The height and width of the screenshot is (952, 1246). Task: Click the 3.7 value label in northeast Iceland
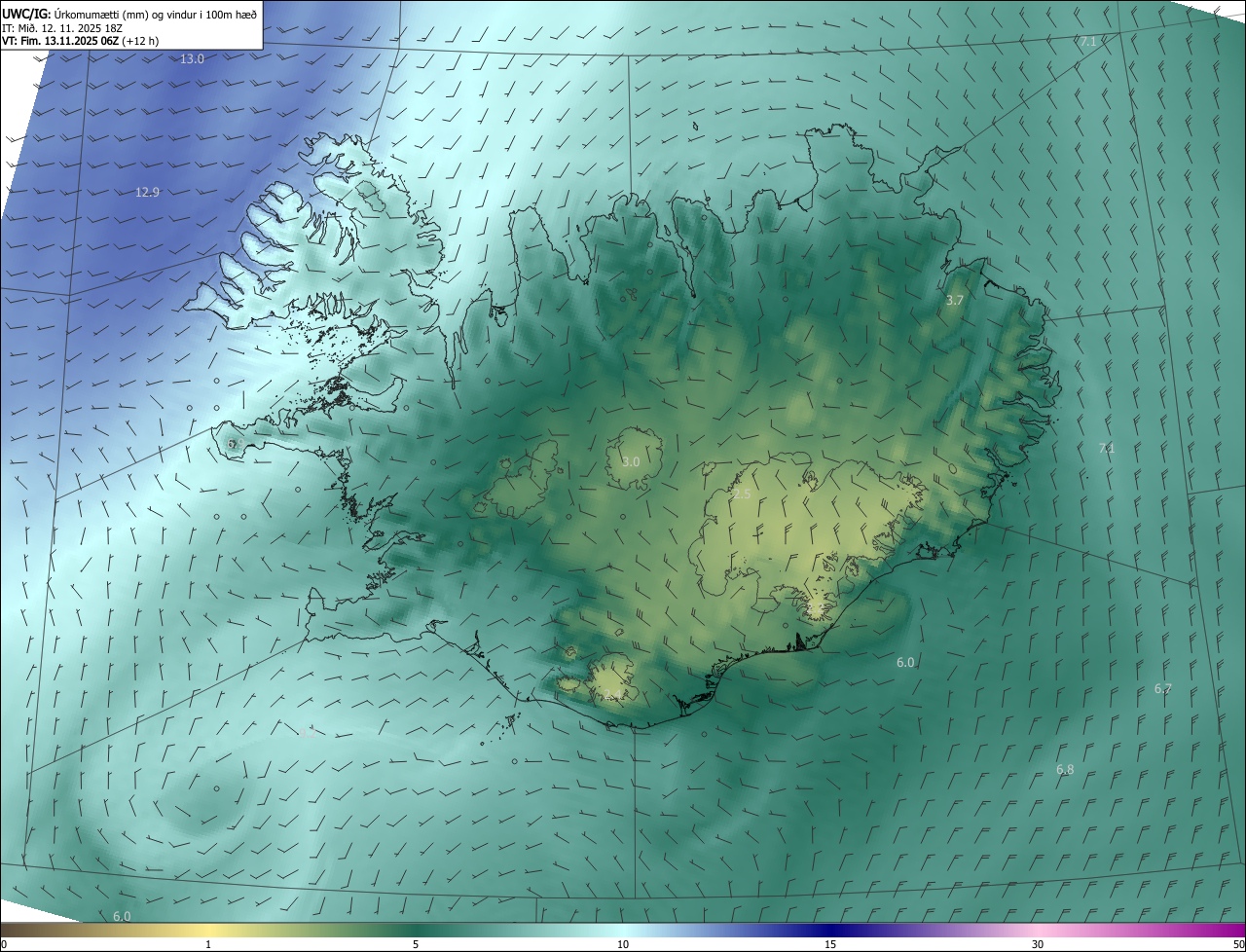coord(954,301)
